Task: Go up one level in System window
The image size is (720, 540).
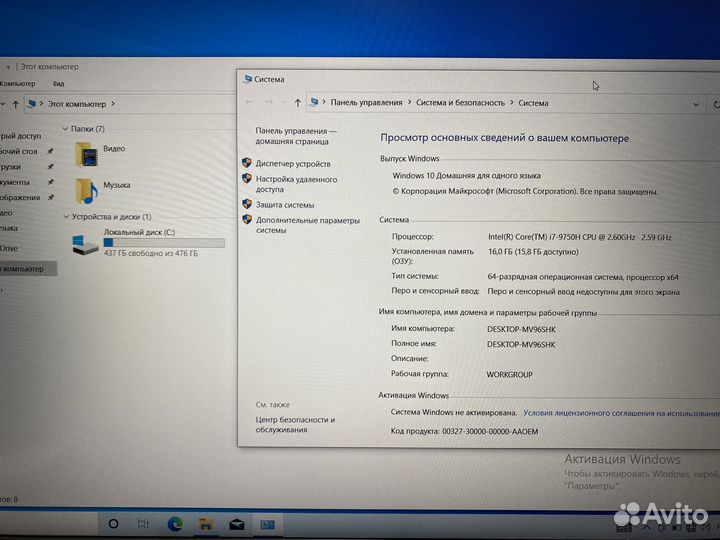Action: pyautogui.click(x=298, y=103)
